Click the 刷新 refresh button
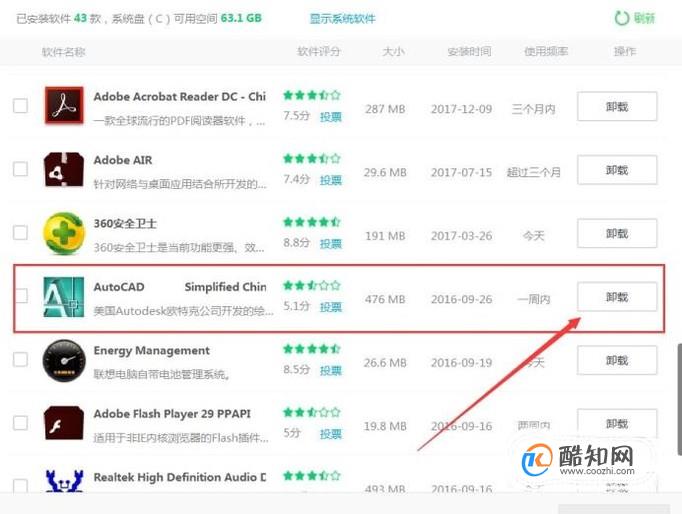 tap(635, 18)
